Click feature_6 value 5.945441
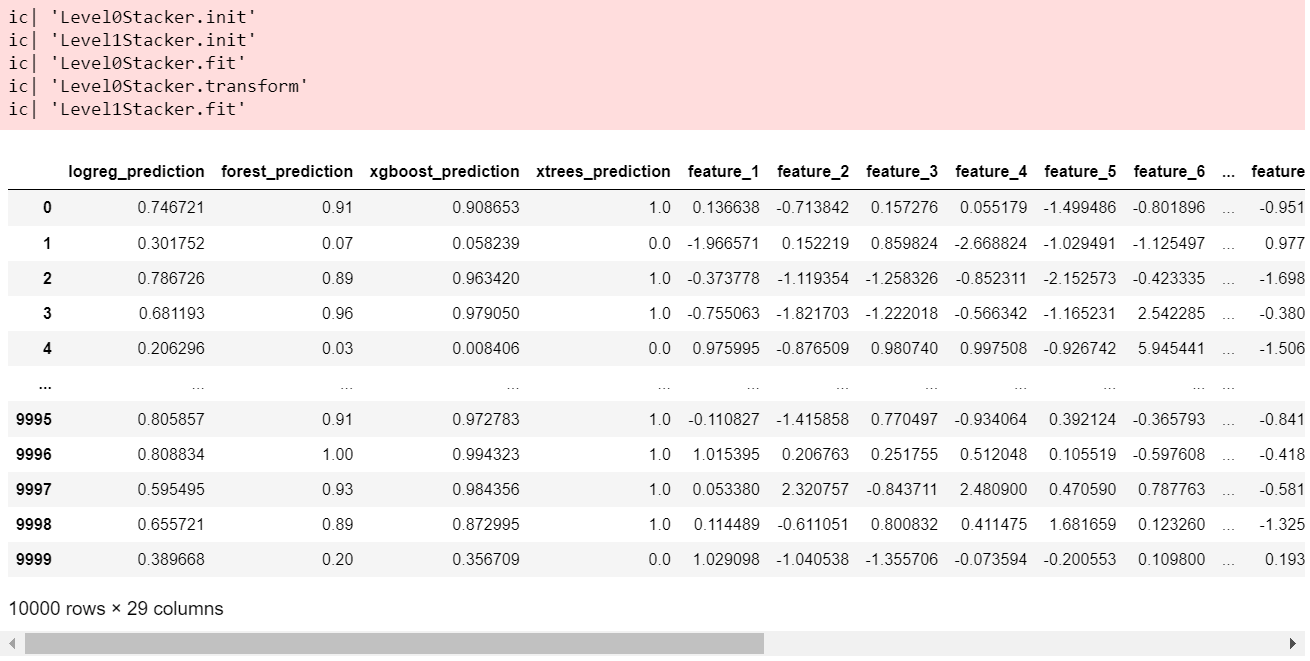 [1171, 349]
